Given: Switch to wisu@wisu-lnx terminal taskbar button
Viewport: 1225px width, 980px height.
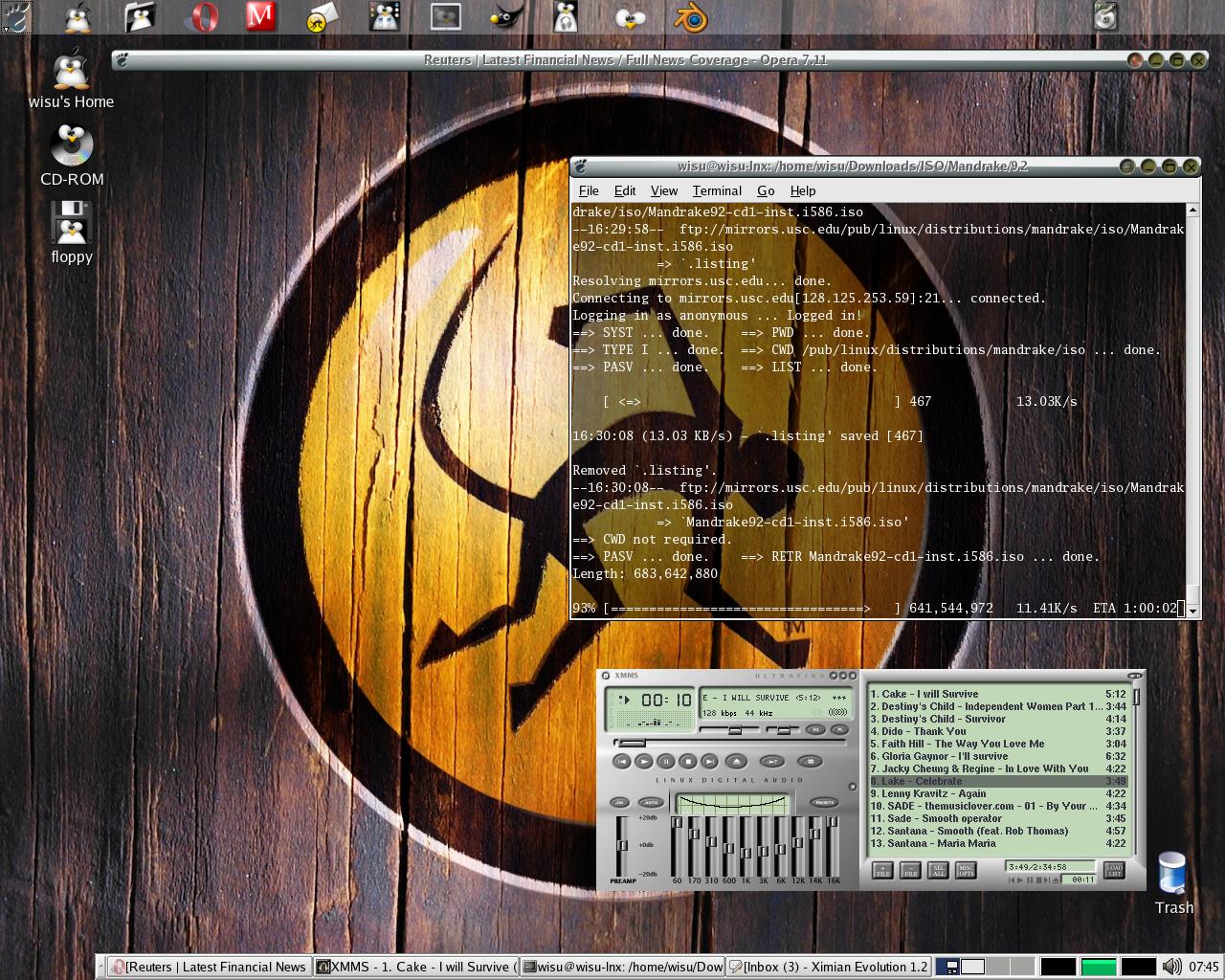Looking at the screenshot, I should 623,967.
